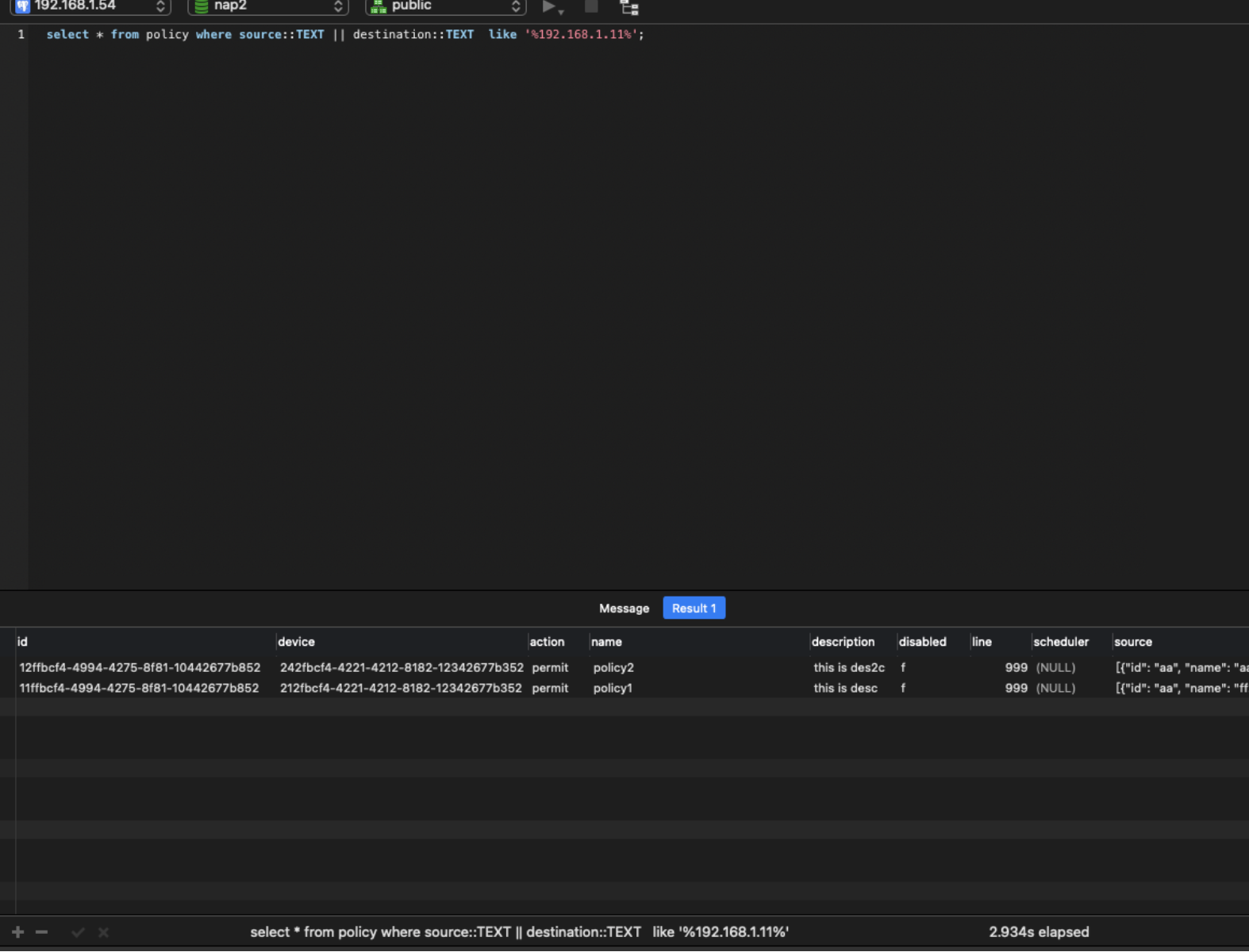
Task: Select device cell 242fbcf4-4221-4212-8182-12342677b352
Action: [402, 668]
